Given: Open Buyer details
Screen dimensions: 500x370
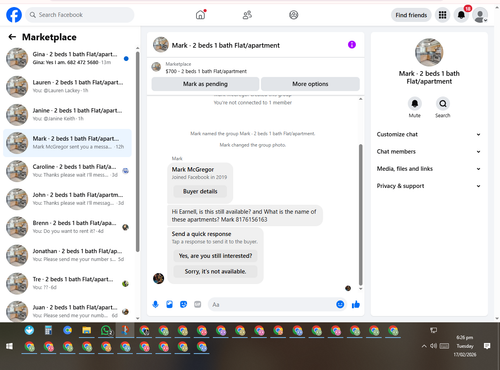Looking at the screenshot, I should click(x=200, y=191).
